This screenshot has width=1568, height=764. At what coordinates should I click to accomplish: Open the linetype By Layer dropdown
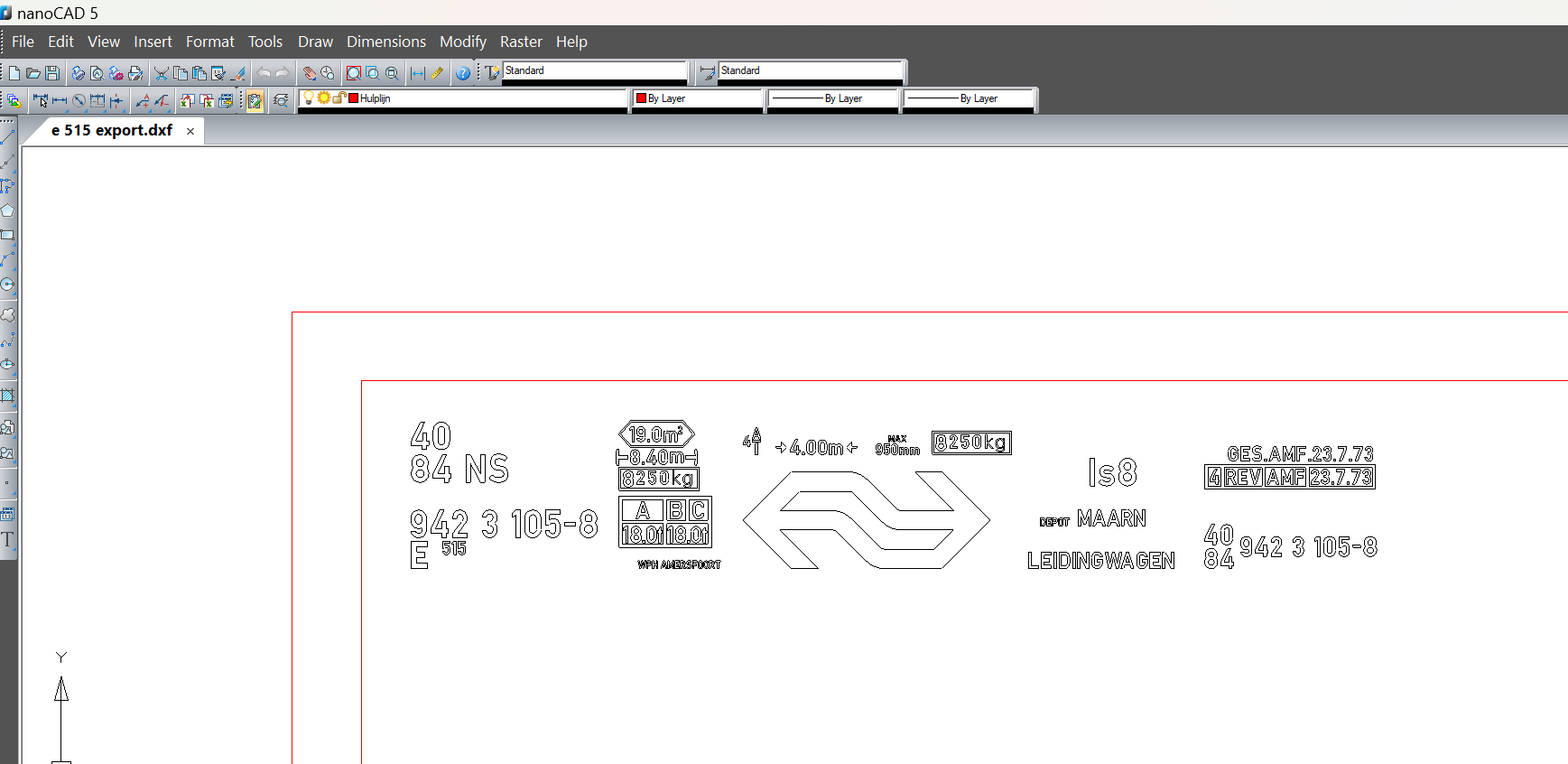(834, 98)
